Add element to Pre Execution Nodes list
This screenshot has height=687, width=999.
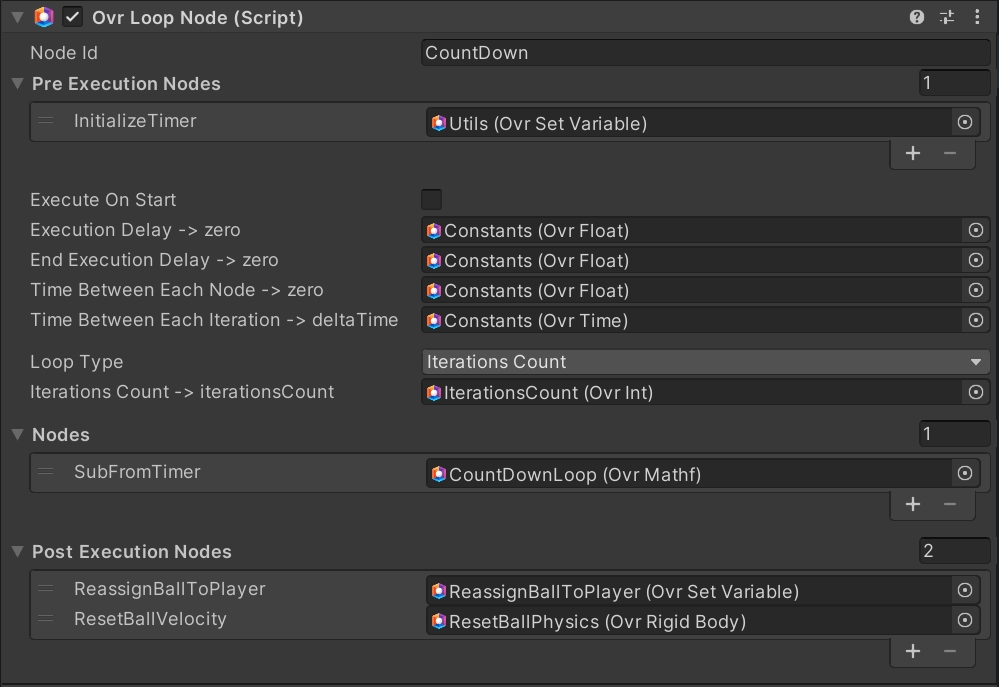[x=913, y=153]
